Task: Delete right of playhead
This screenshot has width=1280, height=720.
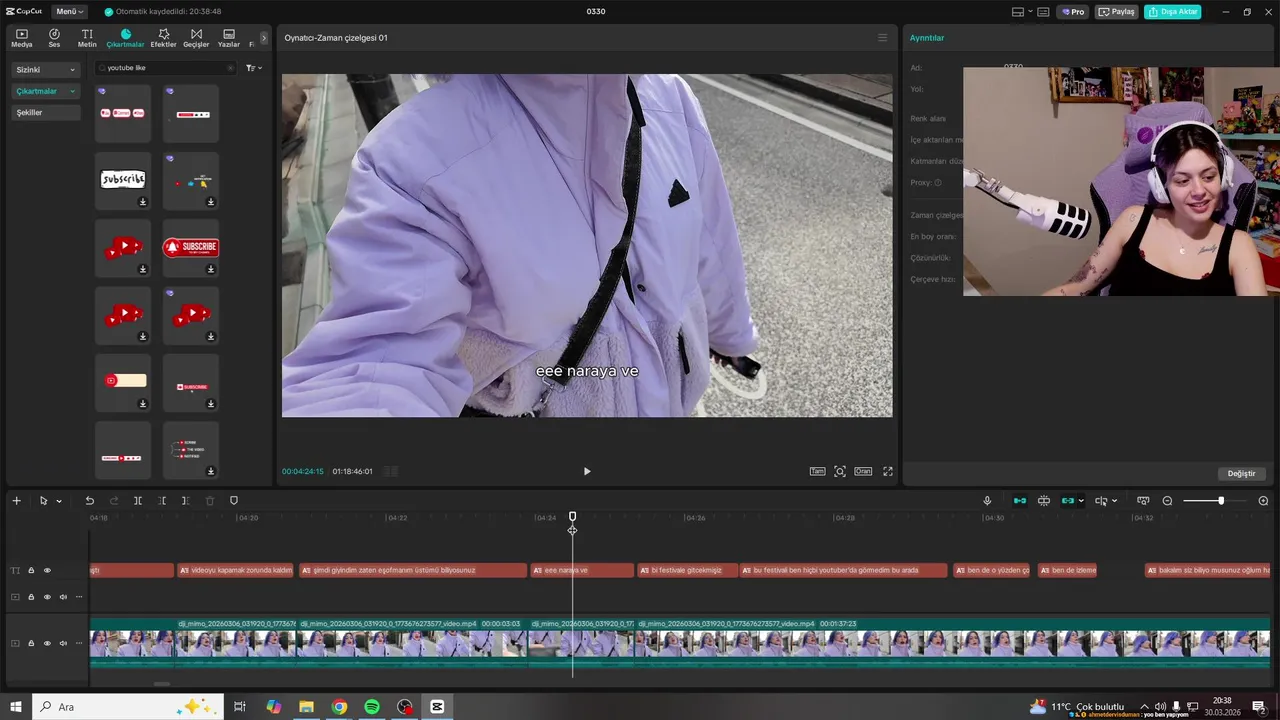Action: 186,501
